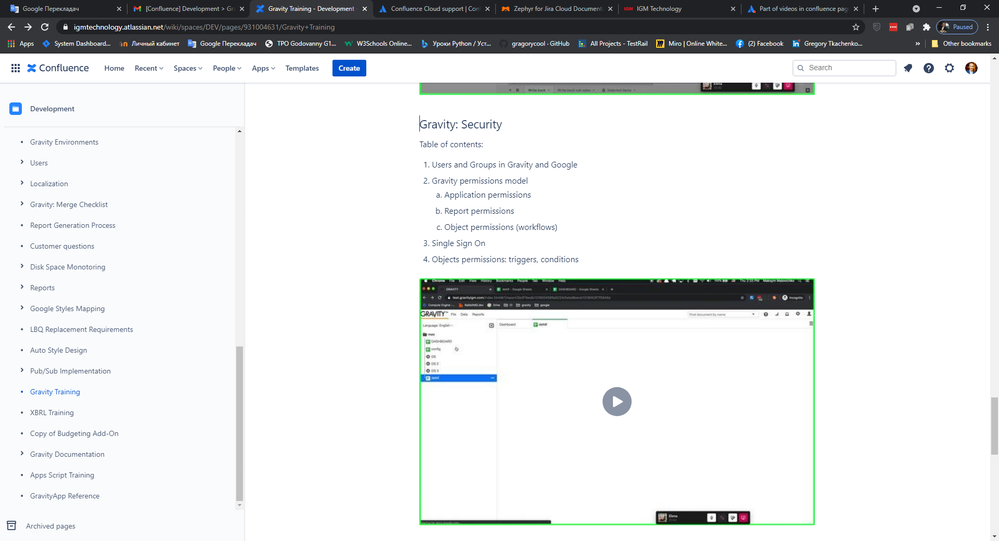Open the Recent dropdown menu

[x=148, y=68]
